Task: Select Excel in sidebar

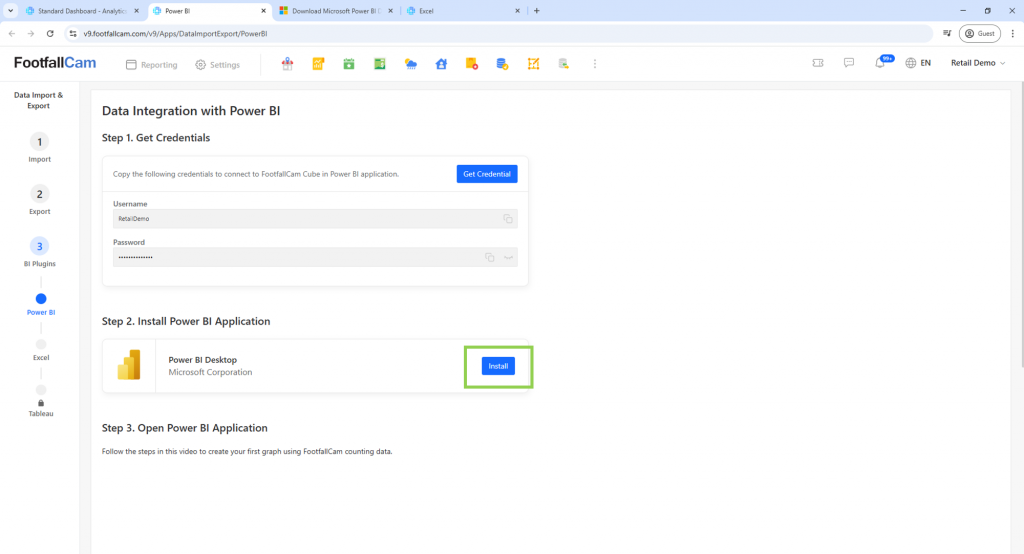Action: tap(40, 350)
